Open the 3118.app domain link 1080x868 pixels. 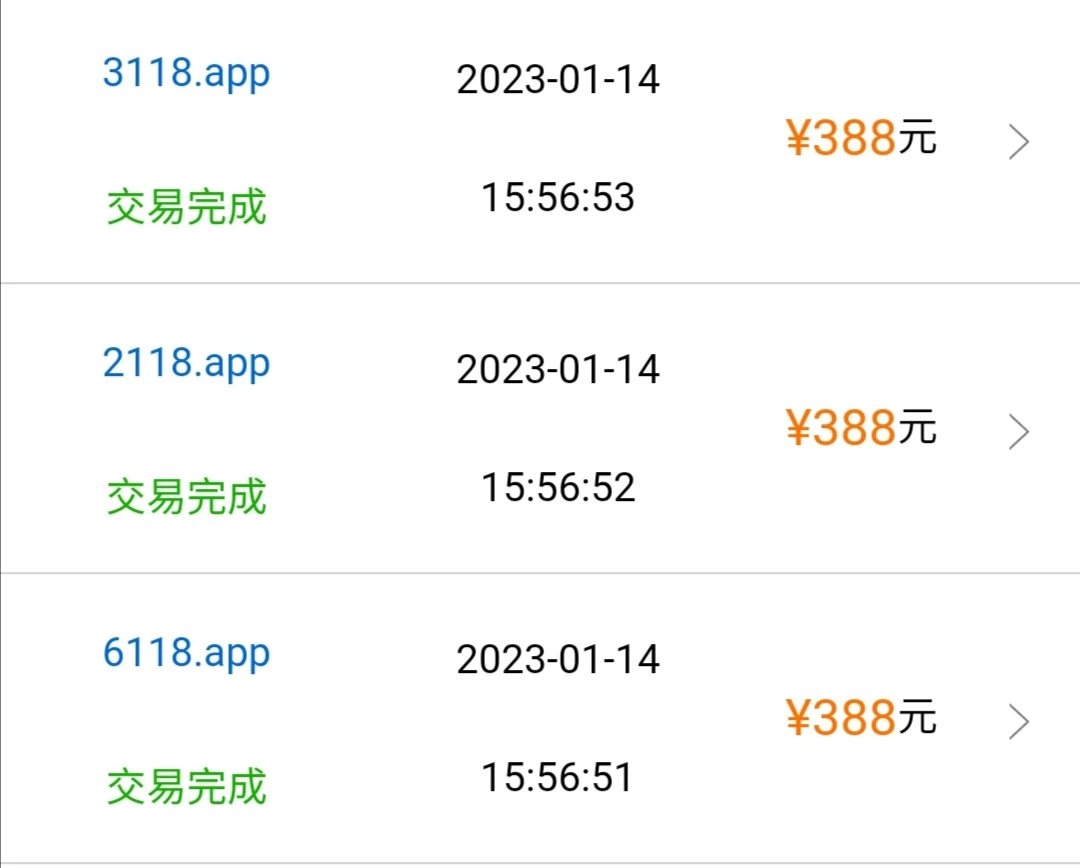(186, 75)
